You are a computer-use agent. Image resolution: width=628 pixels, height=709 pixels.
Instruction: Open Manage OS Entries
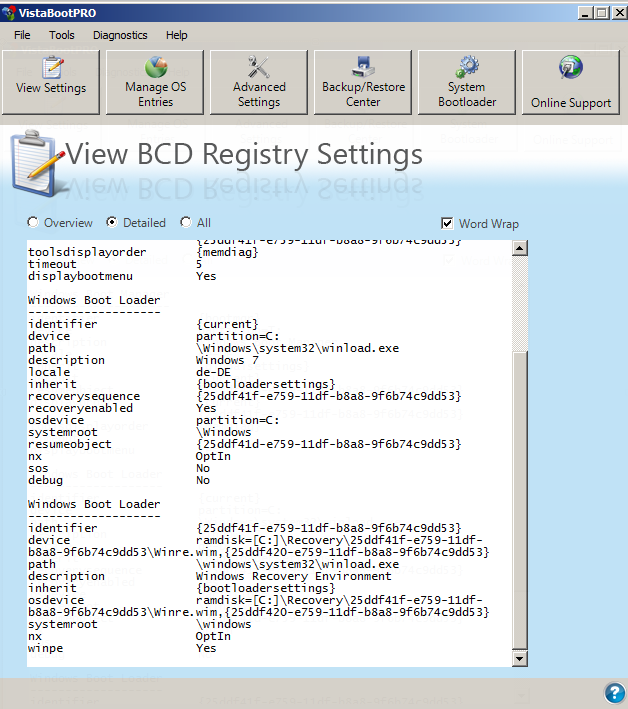click(x=155, y=82)
